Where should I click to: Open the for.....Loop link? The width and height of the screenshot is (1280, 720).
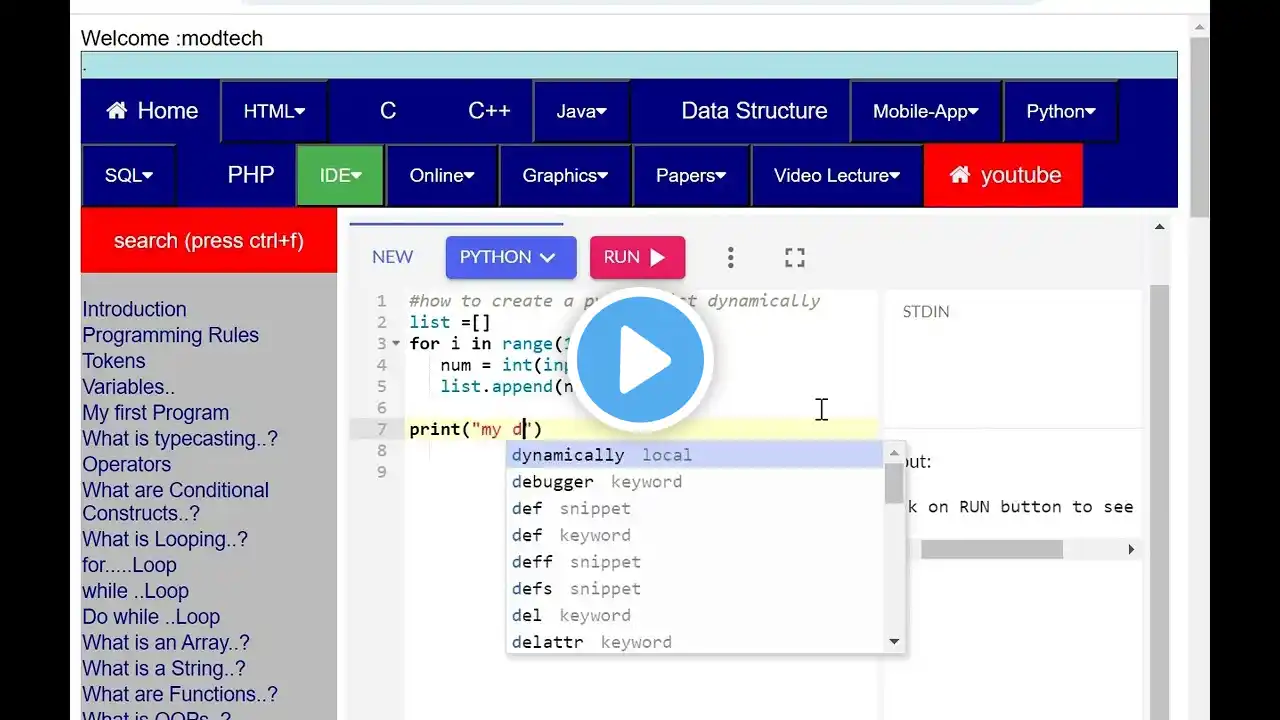129,566
